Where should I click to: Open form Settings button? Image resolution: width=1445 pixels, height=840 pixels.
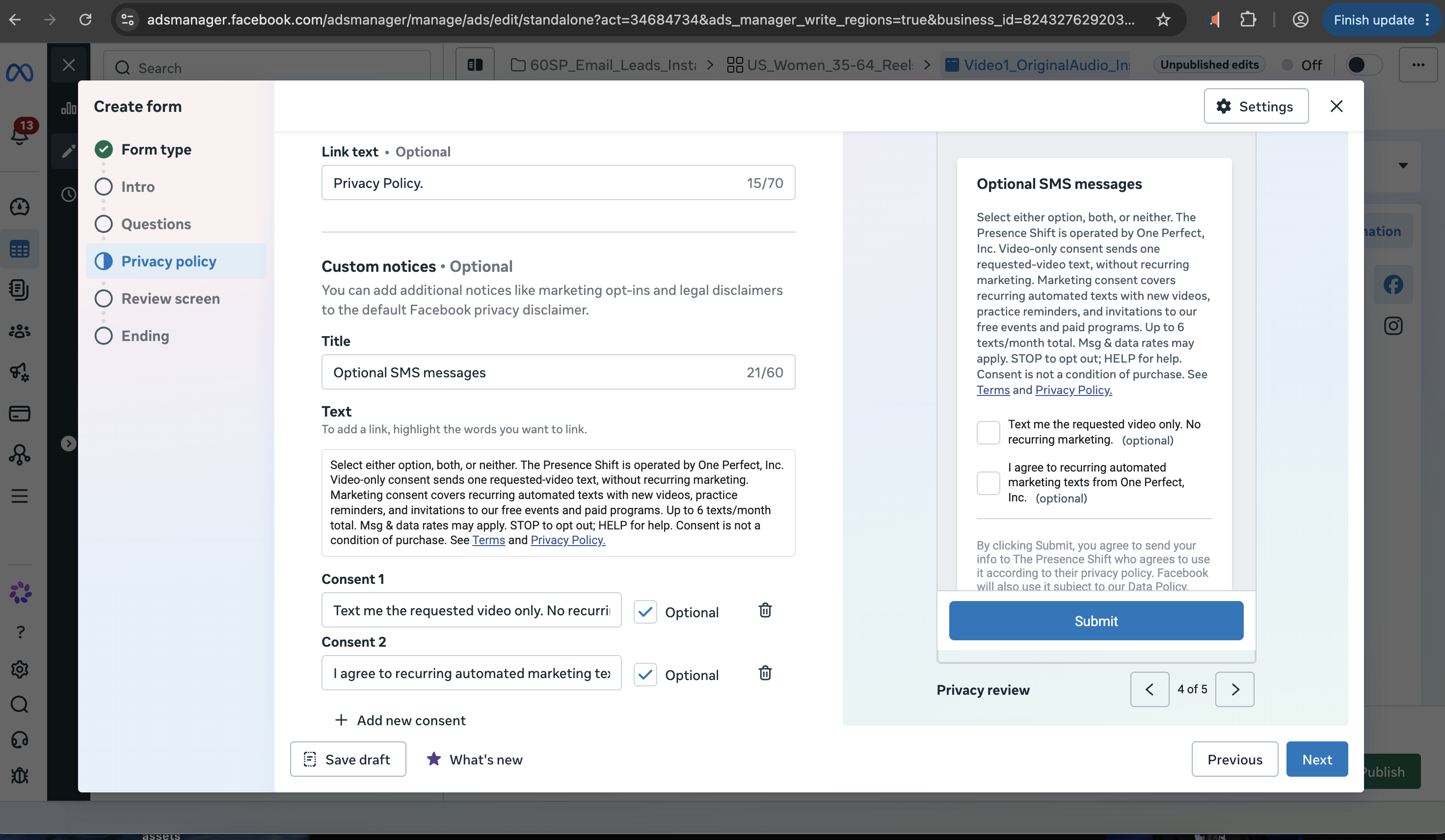coord(1256,106)
